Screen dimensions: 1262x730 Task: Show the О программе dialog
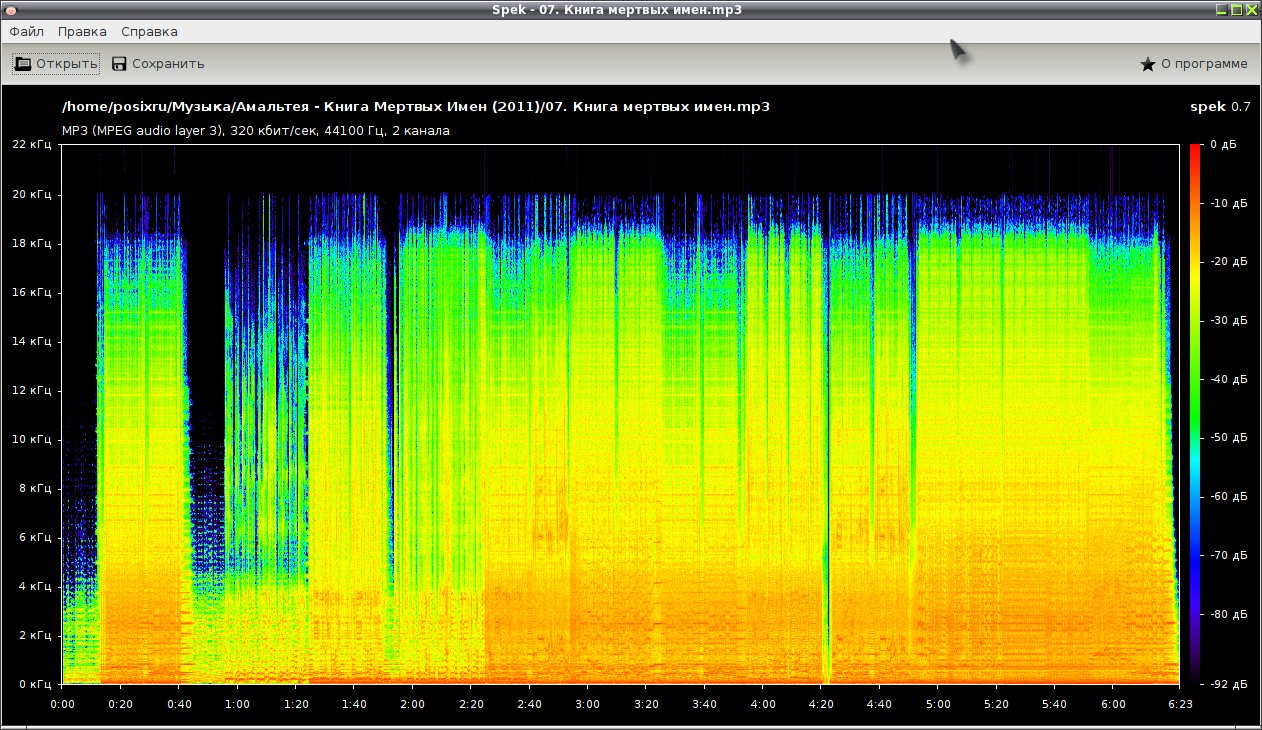(x=1194, y=64)
